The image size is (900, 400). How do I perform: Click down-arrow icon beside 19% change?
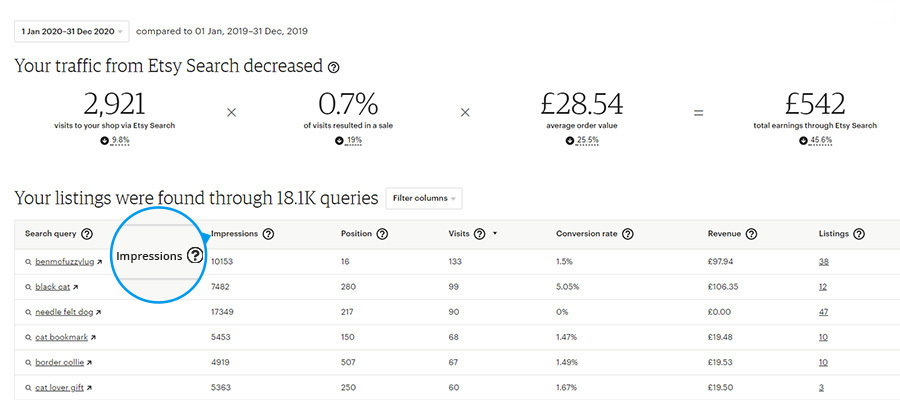pos(339,141)
